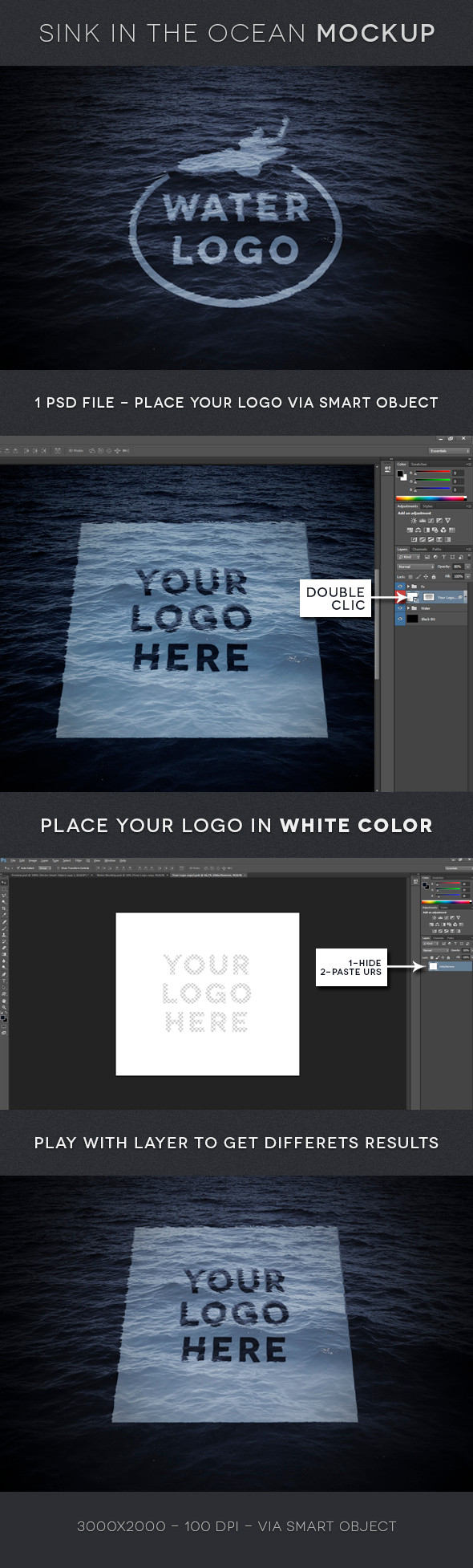The image size is (473, 1568).
Task: Open the Filter menu
Action: coord(79,860)
